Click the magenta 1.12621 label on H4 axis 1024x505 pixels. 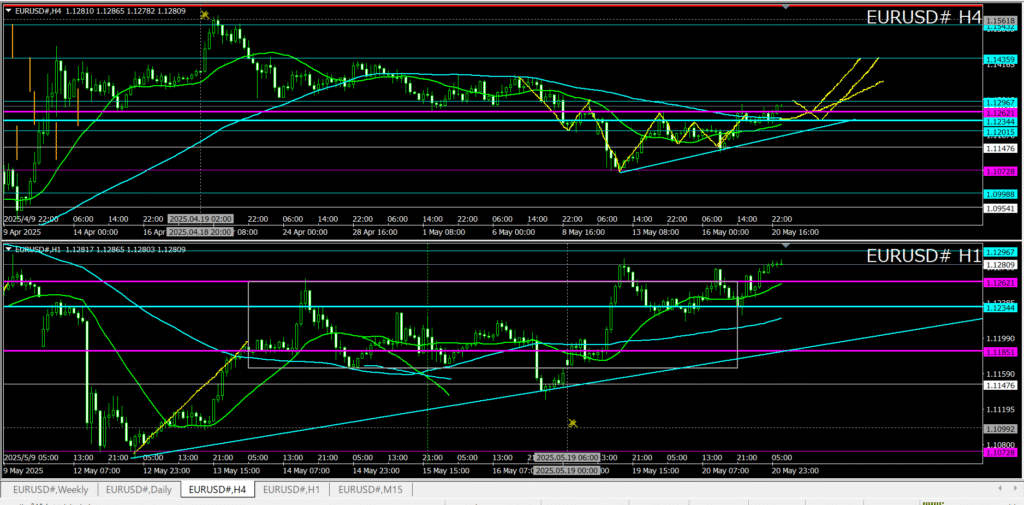tap(999, 112)
